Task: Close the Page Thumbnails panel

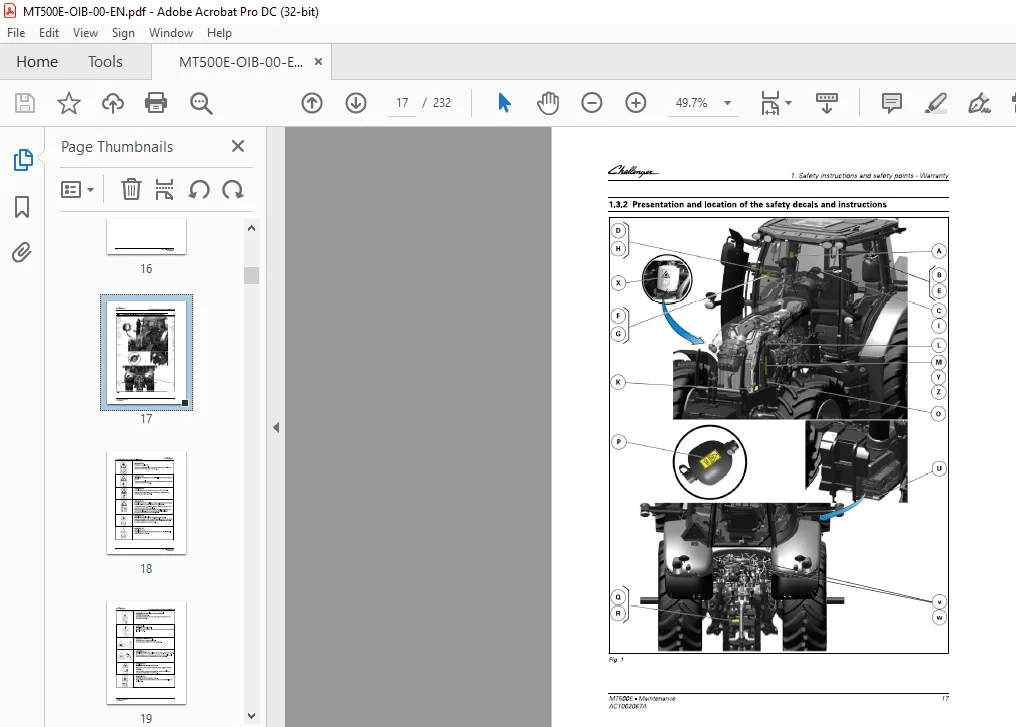Action: tap(238, 146)
